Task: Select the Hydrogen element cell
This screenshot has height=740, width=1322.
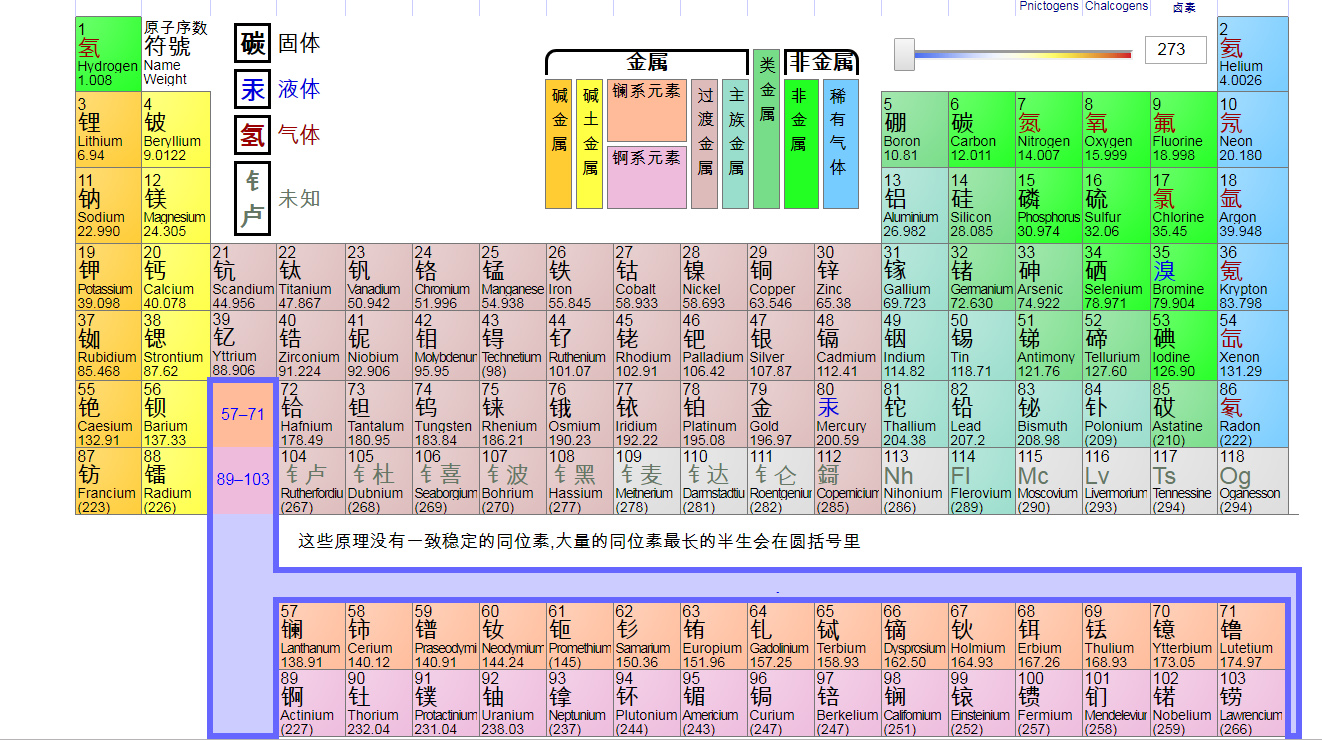Action: [108, 54]
